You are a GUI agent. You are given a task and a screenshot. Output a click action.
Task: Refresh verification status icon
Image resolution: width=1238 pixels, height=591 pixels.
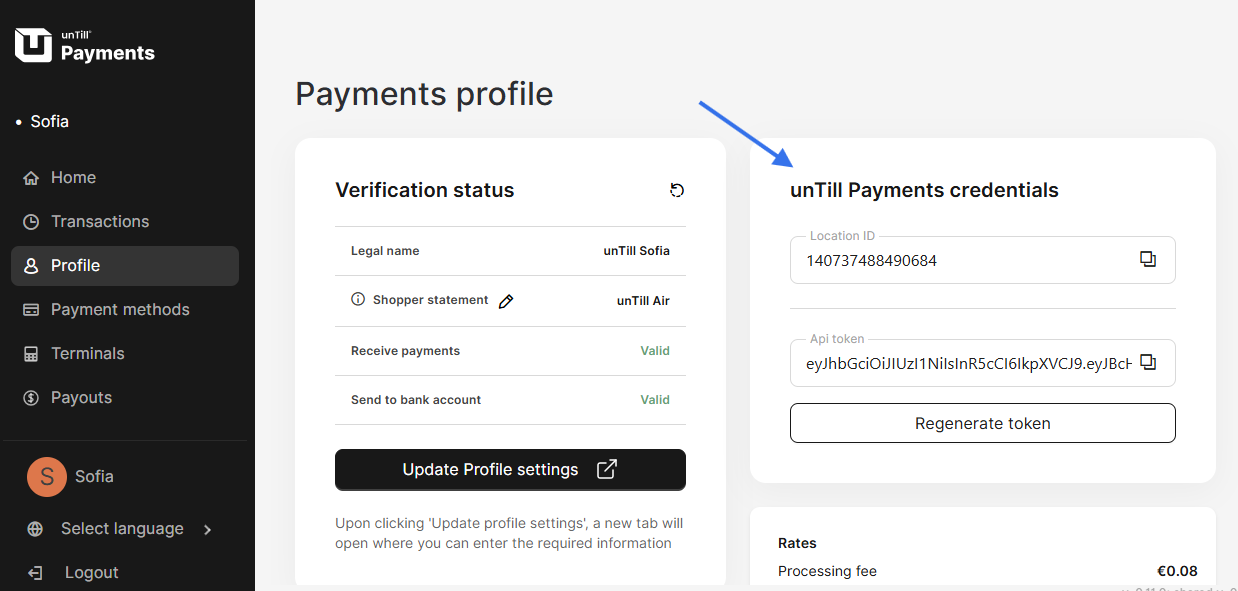[x=677, y=190]
